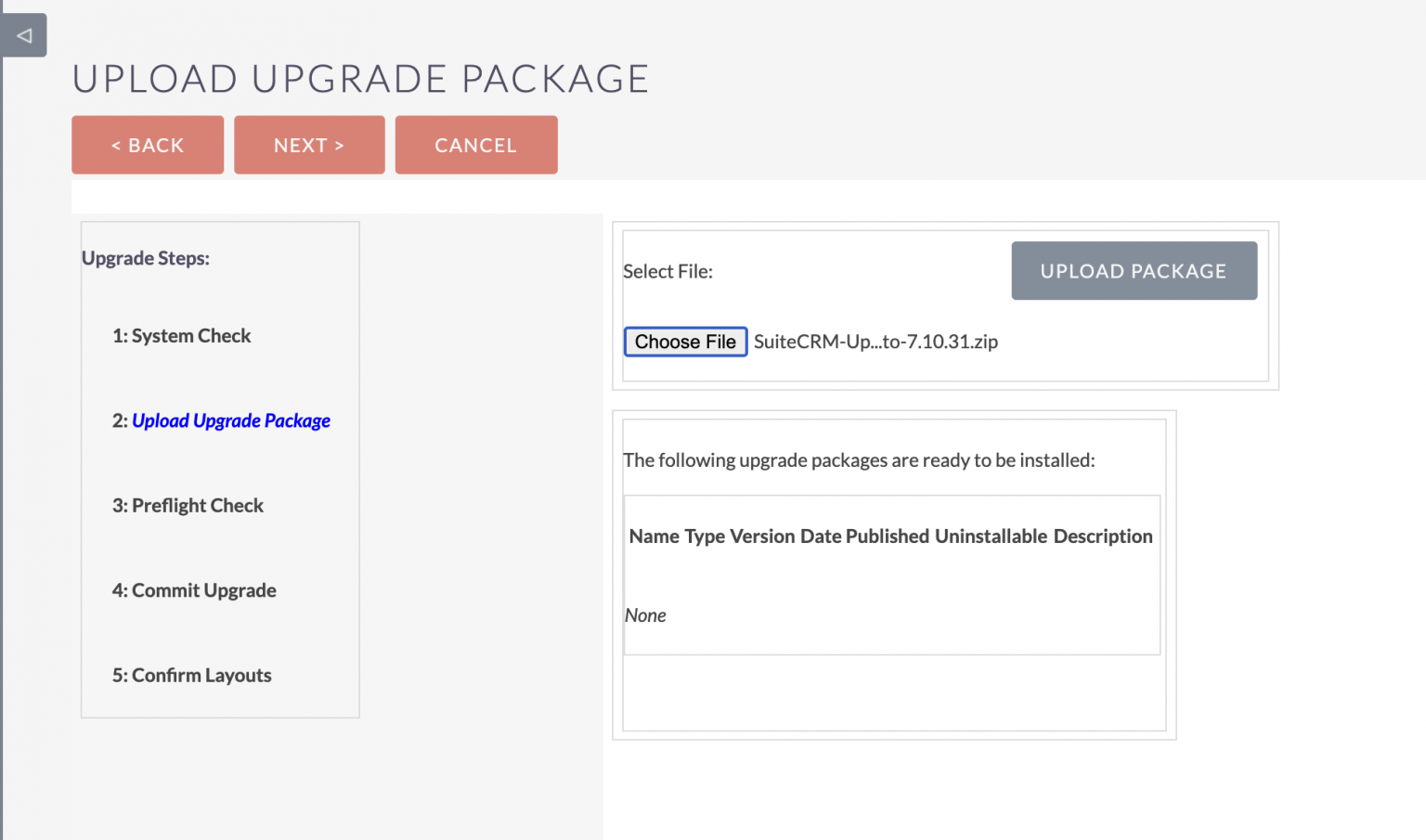Click the SuiteCRM-Up...to-7.10.31.zip filename
Screen dimensions: 1426x840
click(875, 342)
